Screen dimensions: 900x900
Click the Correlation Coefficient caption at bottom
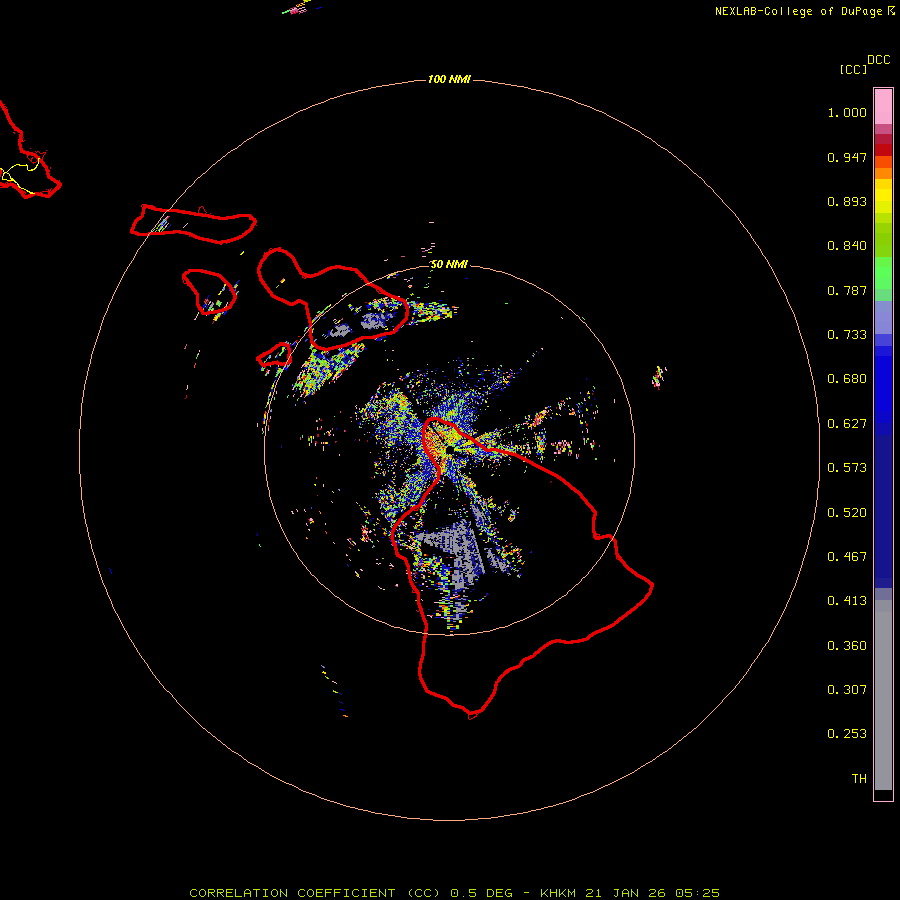coord(454,893)
